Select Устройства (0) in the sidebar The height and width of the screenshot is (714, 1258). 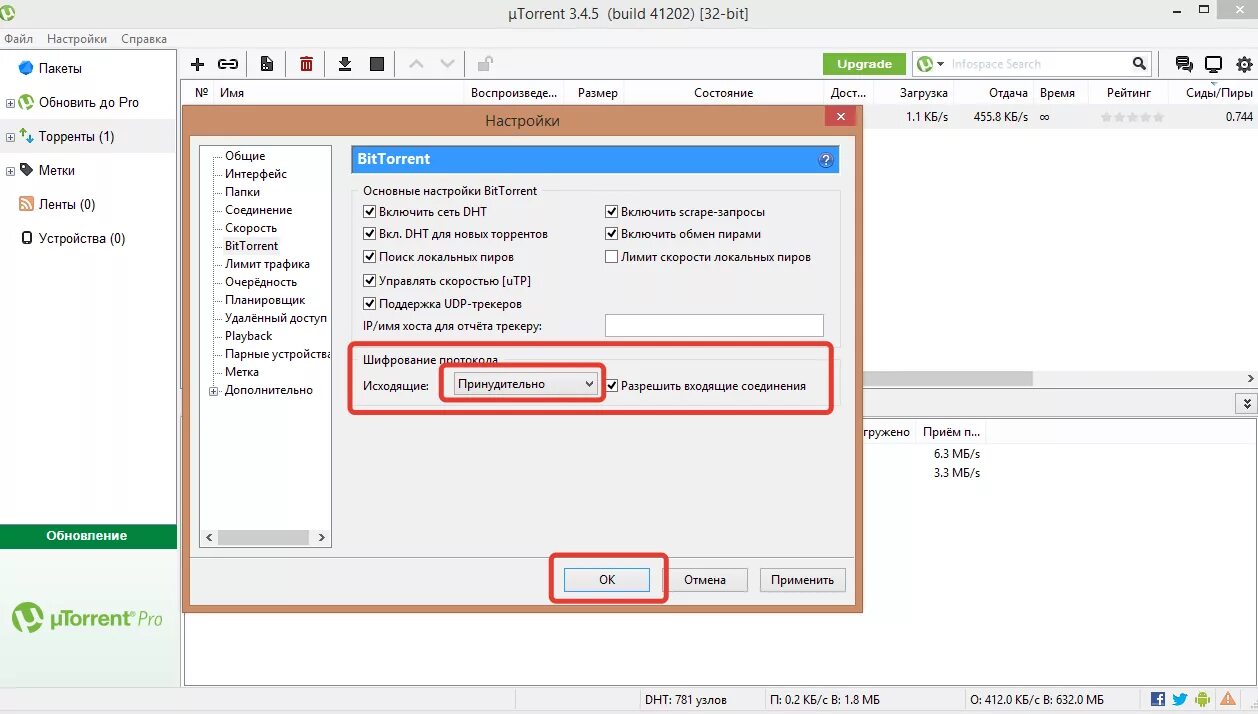point(73,238)
